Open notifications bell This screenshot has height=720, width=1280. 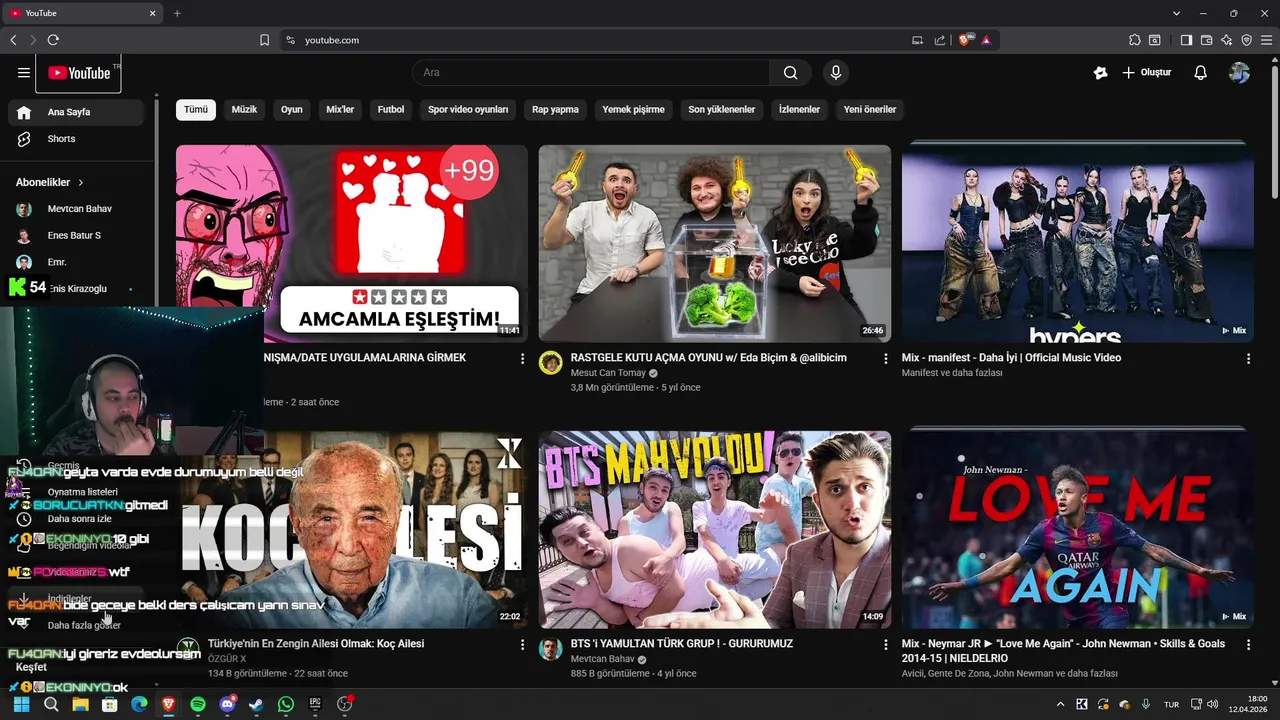pyautogui.click(x=1201, y=73)
